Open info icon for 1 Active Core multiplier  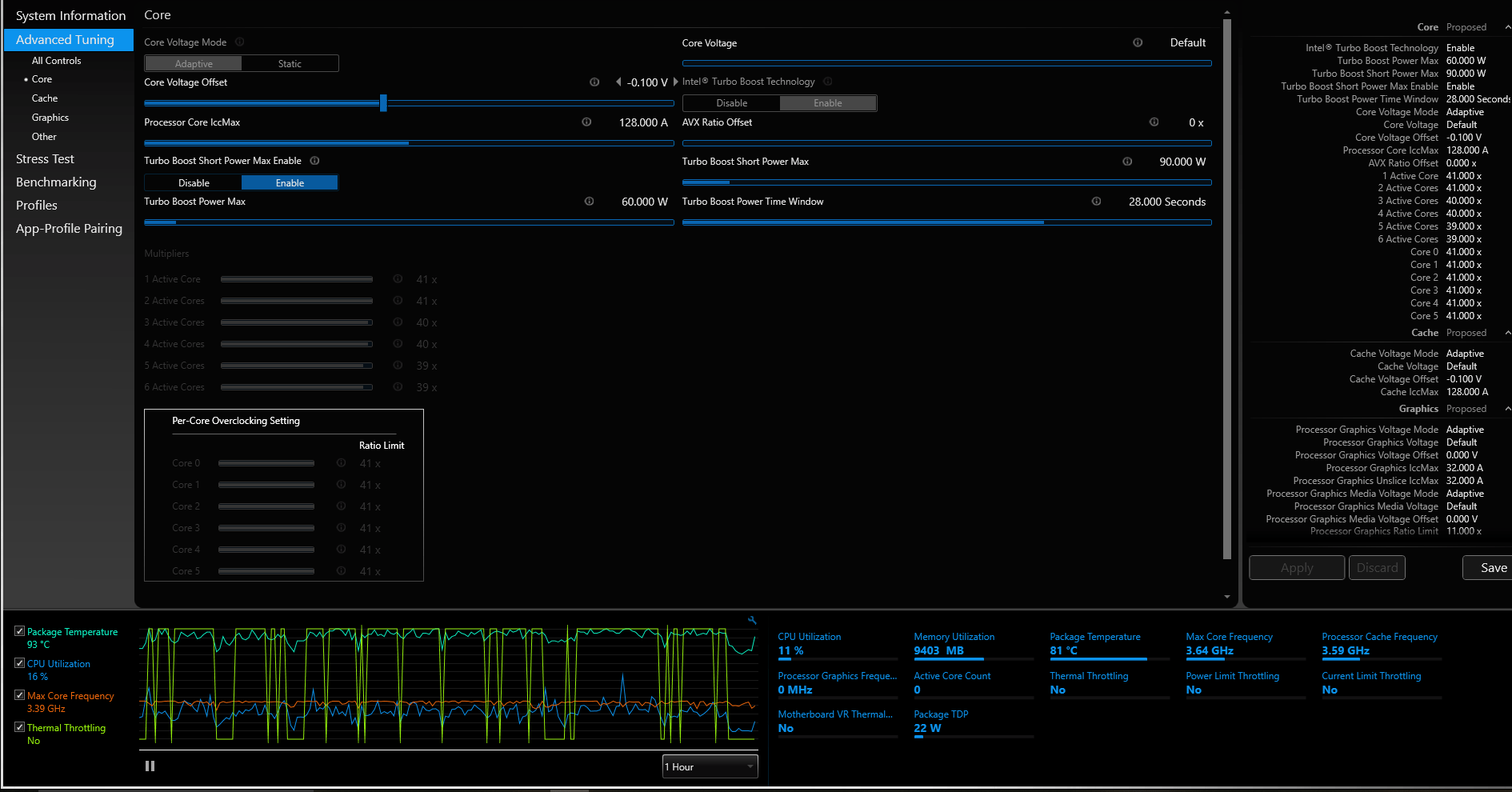398,279
